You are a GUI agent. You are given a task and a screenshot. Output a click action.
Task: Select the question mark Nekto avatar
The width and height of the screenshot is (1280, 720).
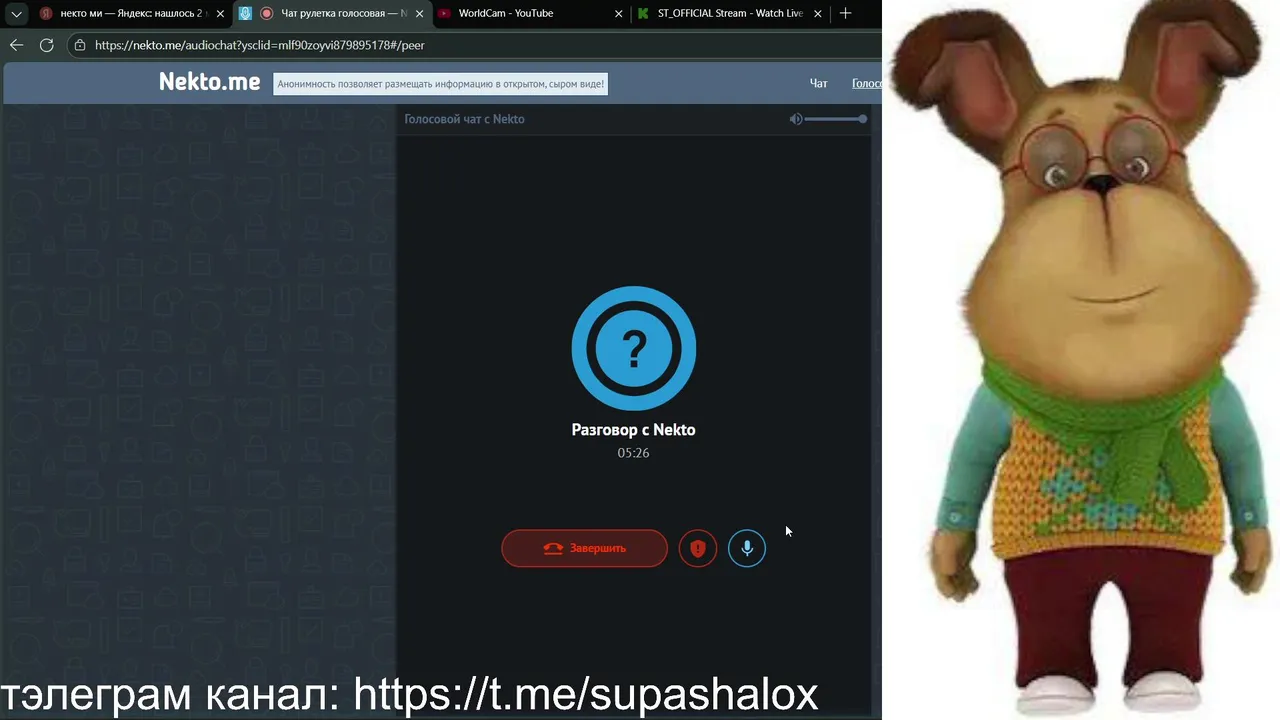pos(633,348)
